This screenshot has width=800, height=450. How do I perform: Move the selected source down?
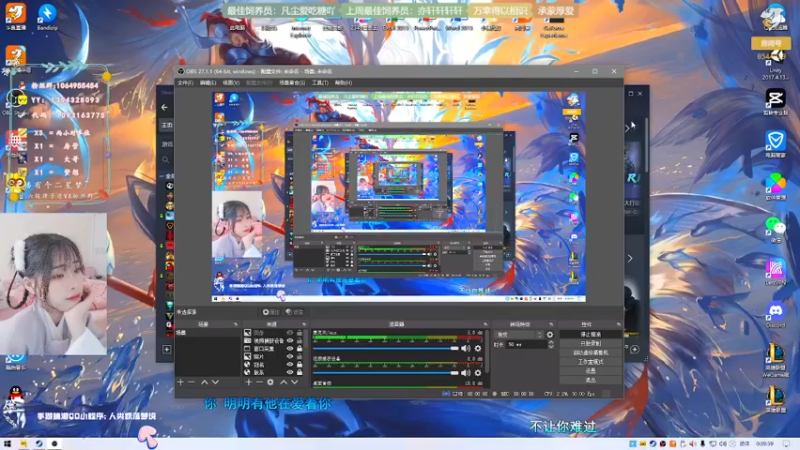(x=294, y=382)
